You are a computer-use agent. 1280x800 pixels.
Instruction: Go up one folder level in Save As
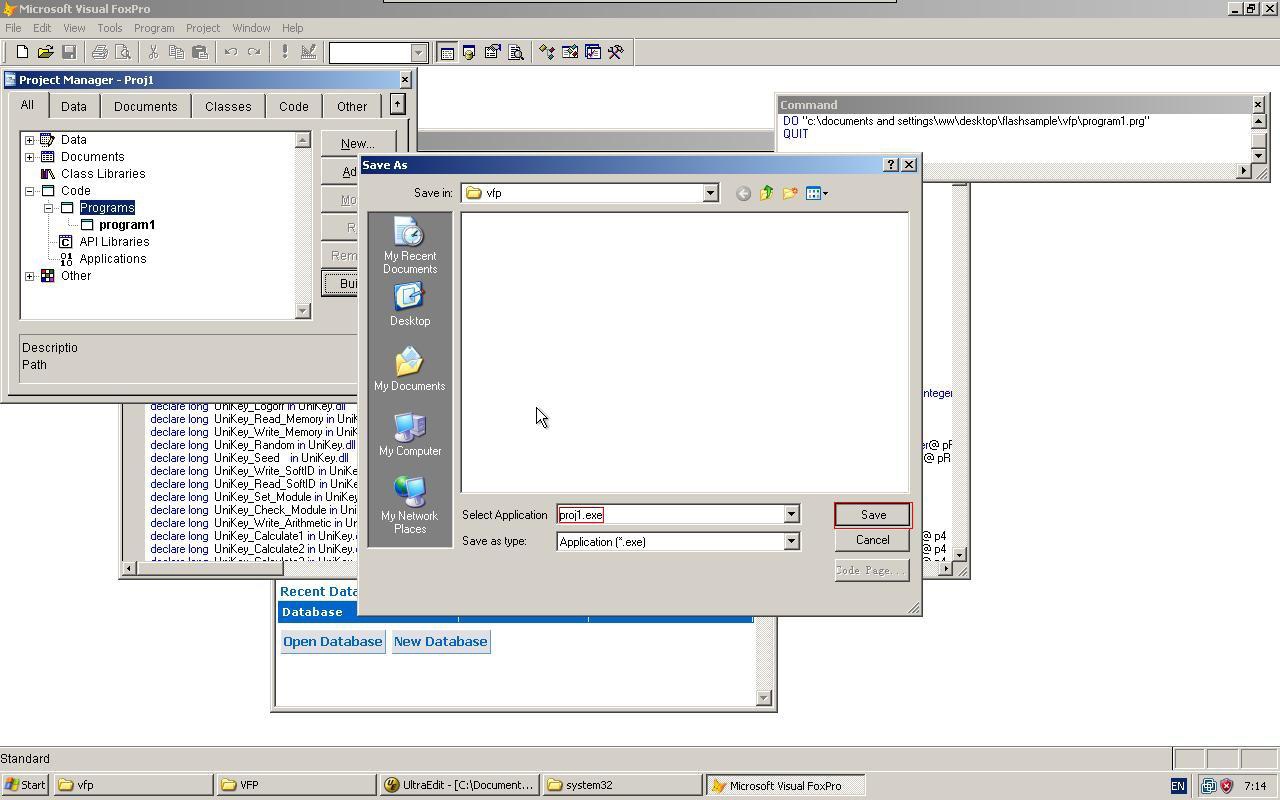coord(766,193)
